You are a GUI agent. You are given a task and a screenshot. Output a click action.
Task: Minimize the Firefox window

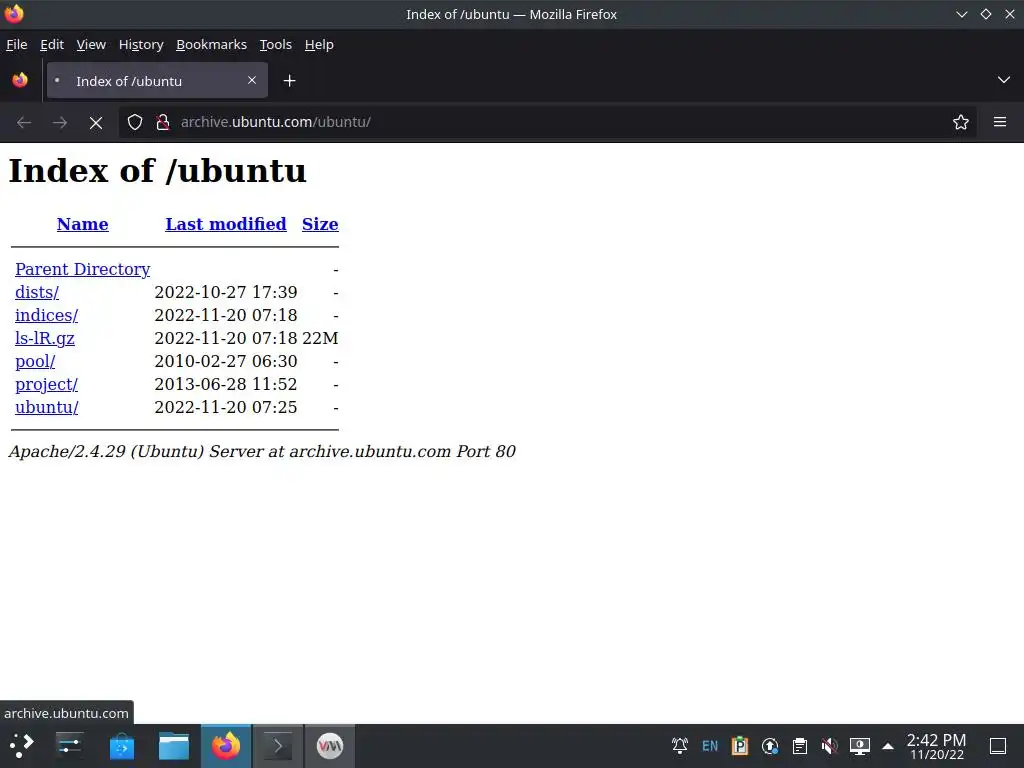[x=961, y=14]
